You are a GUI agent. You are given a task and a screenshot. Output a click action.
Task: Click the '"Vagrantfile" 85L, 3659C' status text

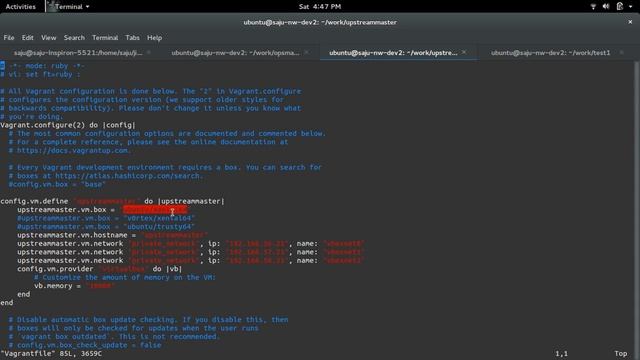click(51, 353)
